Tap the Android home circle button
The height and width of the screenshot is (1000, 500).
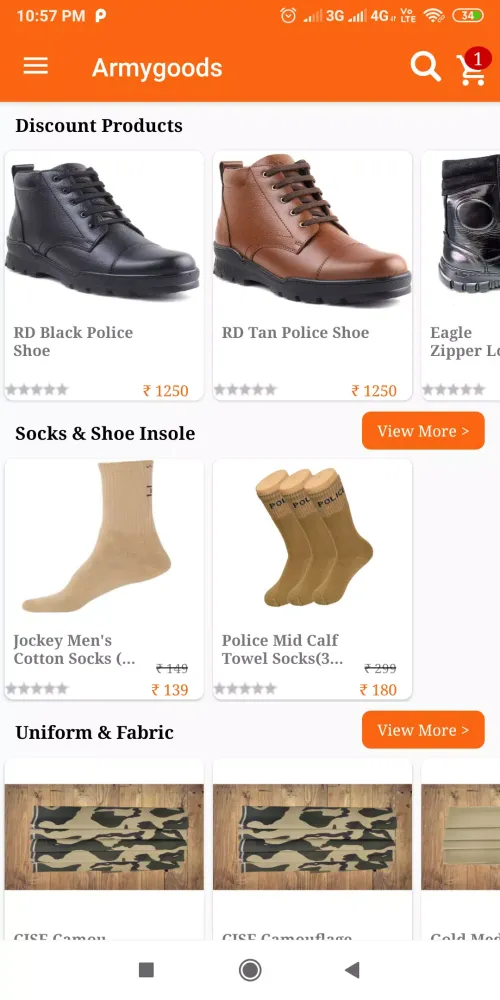click(x=250, y=970)
